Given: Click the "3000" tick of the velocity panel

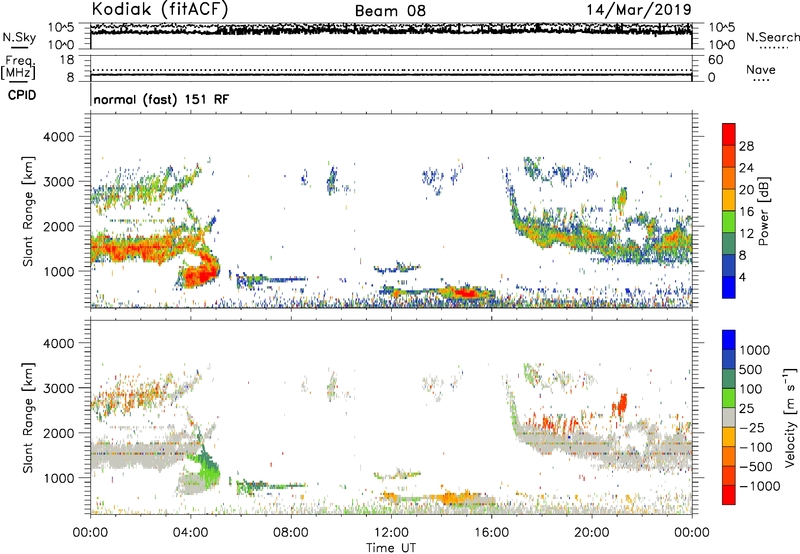Looking at the screenshot, I should 58,388.
